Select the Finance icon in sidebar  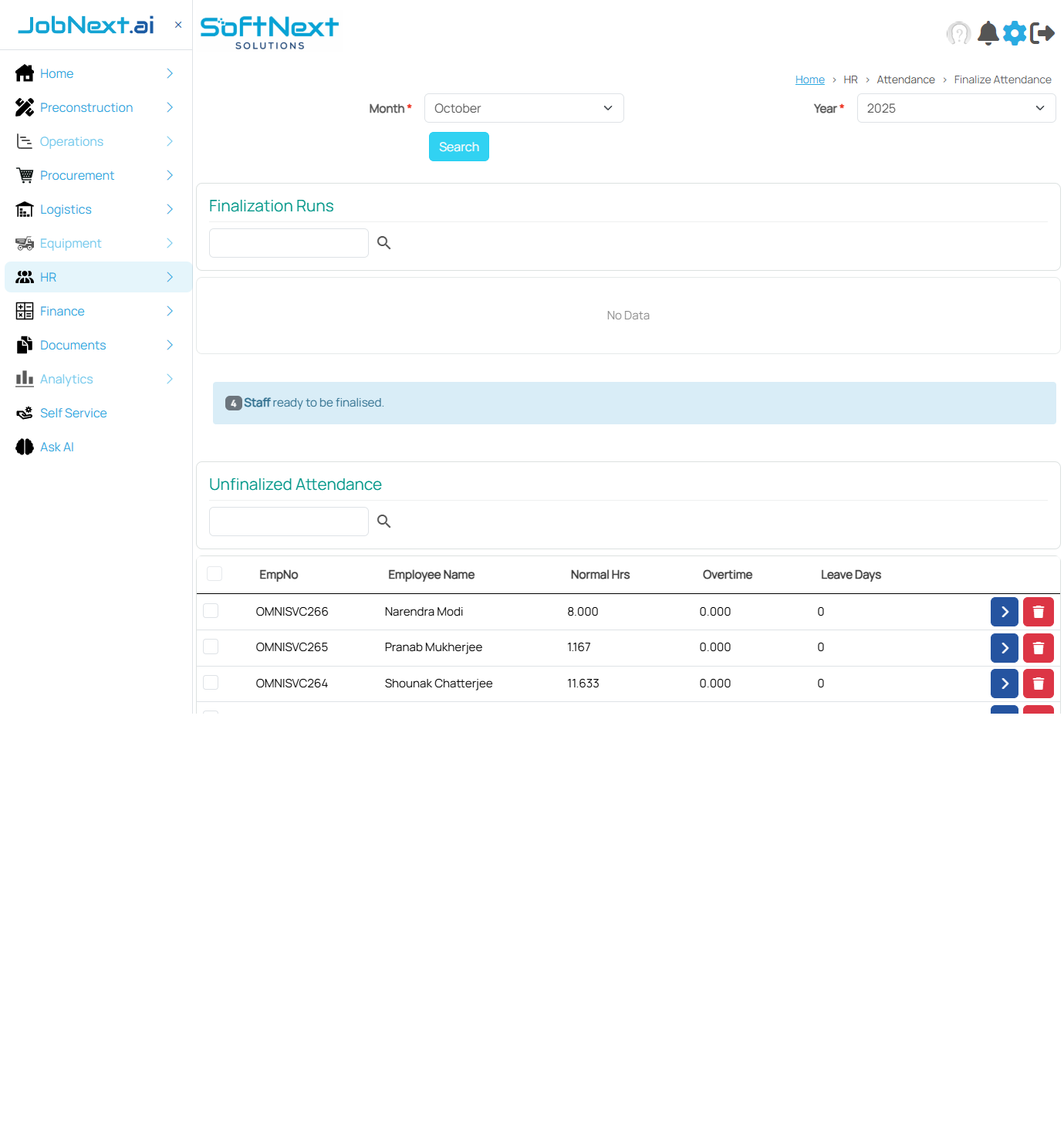[24, 311]
